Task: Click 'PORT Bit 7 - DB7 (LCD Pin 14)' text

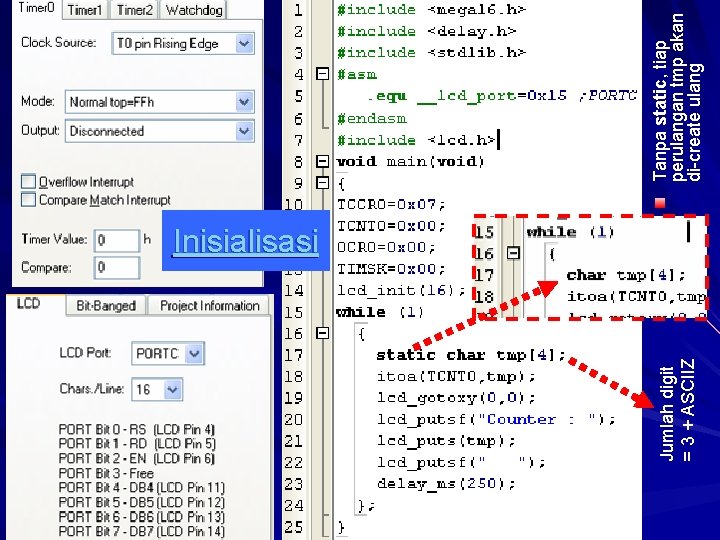Action: coord(142,531)
